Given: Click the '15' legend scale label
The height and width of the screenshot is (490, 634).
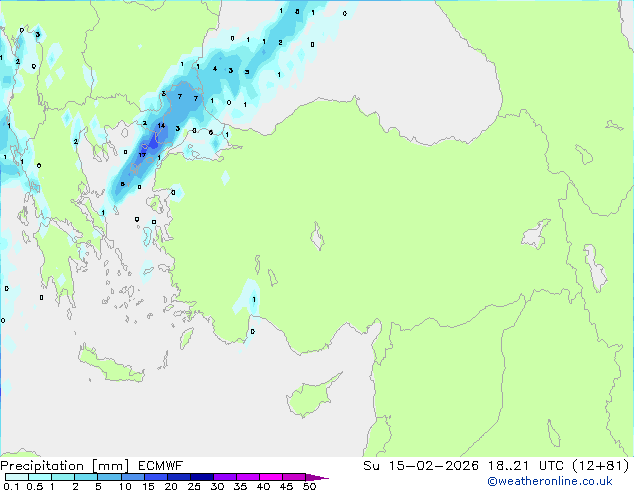Looking at the screenshot, I should [148, 486].
